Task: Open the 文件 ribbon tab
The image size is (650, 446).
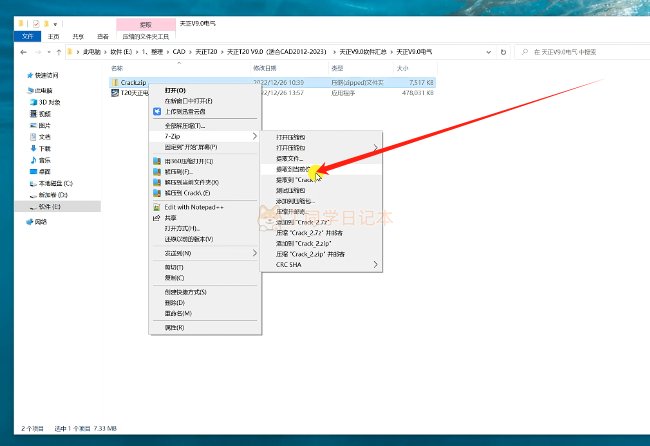Action: pos(29,35)
